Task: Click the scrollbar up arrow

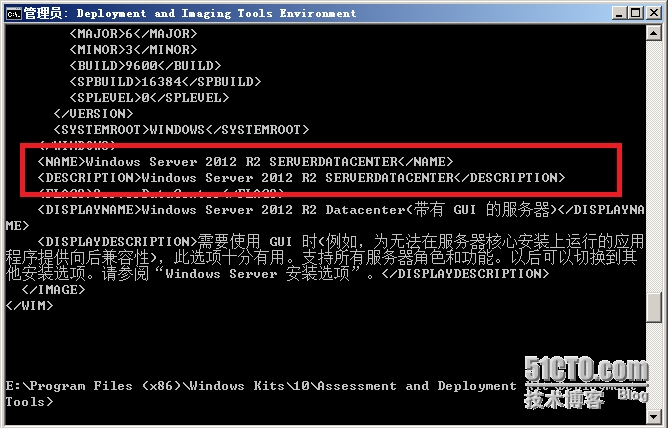Action: click(x=654, y=33)
